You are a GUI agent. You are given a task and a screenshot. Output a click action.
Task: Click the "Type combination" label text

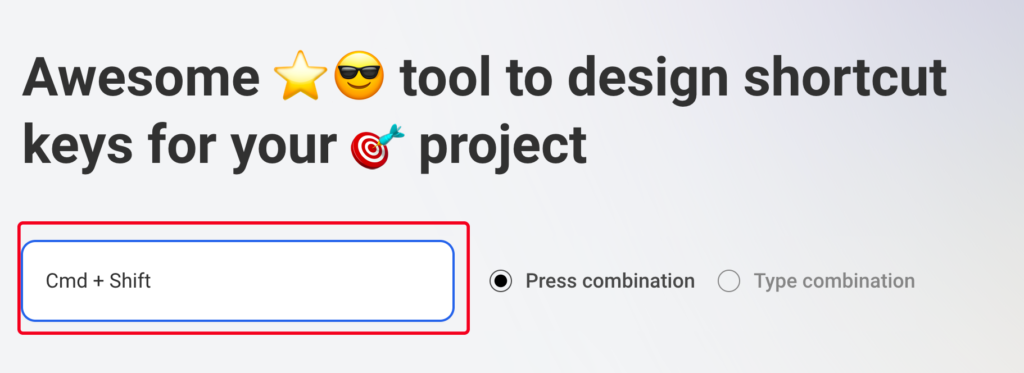834,281
